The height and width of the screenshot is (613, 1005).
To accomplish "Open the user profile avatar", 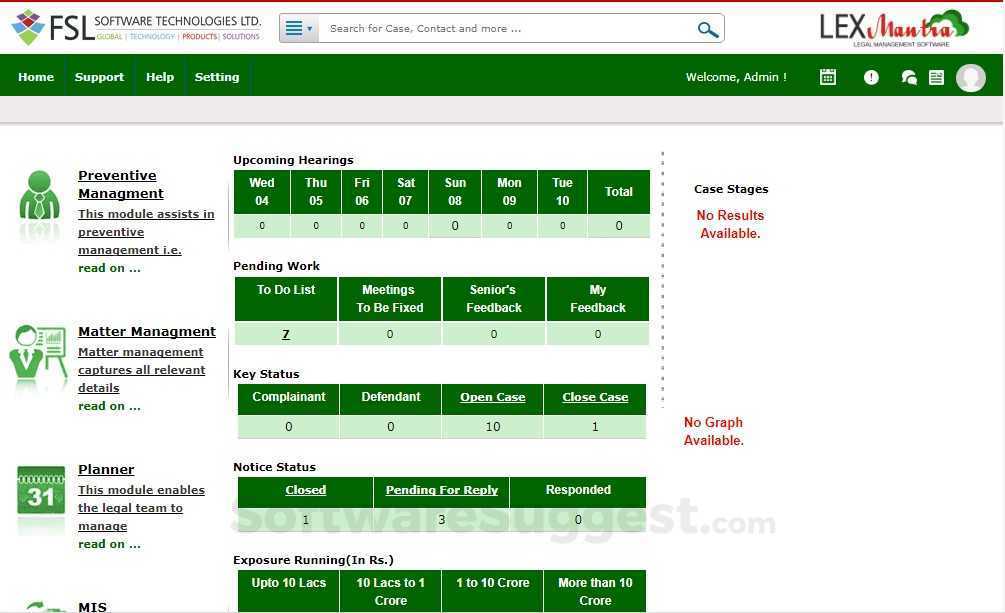I will click(970, 77).
